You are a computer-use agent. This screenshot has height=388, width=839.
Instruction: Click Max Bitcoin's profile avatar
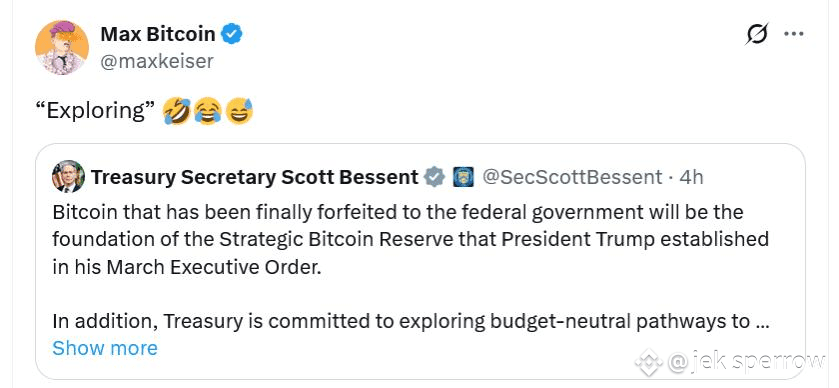(x=62, y=48)
